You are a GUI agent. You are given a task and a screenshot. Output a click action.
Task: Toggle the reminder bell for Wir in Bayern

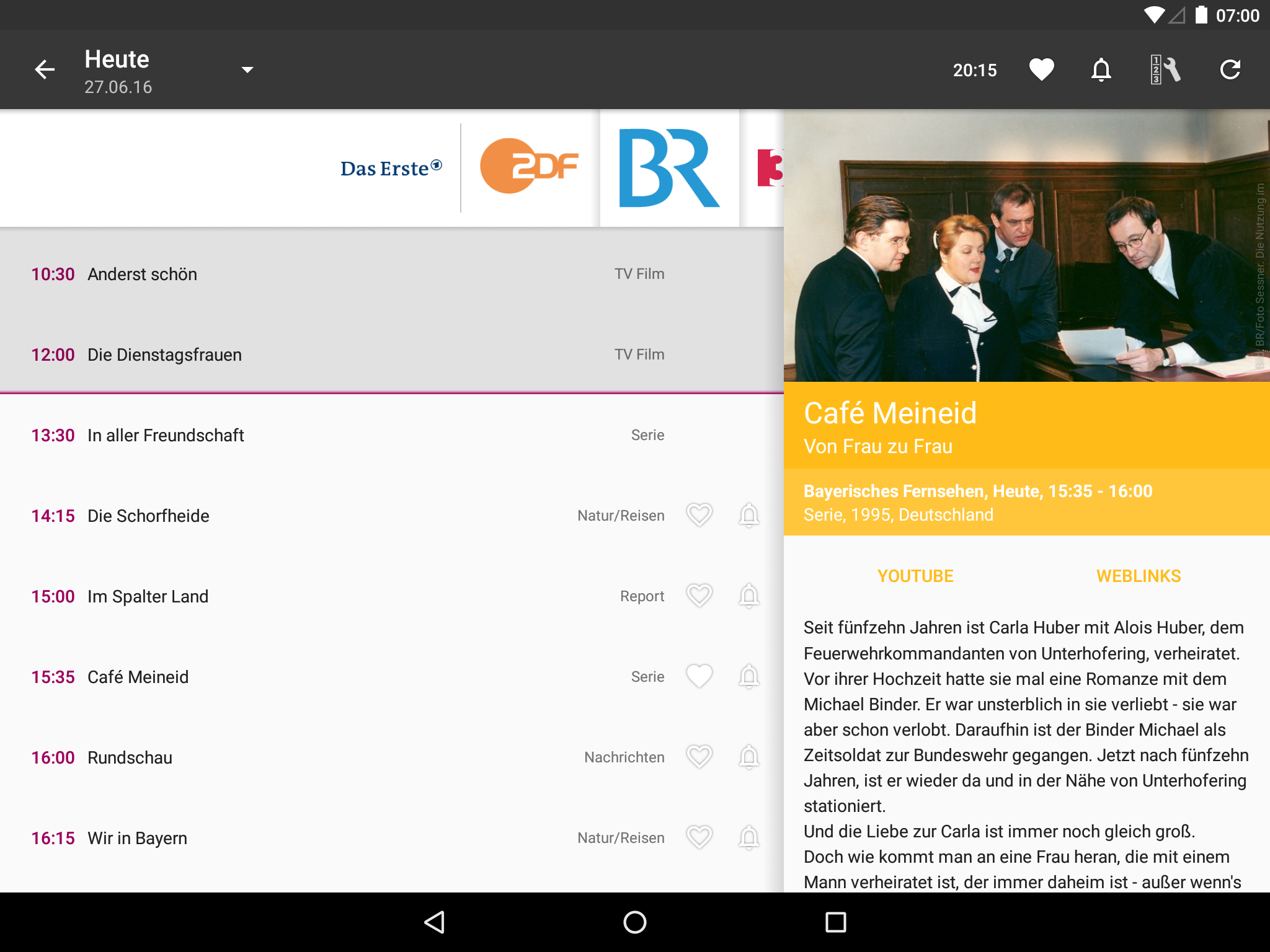[748, 837]
